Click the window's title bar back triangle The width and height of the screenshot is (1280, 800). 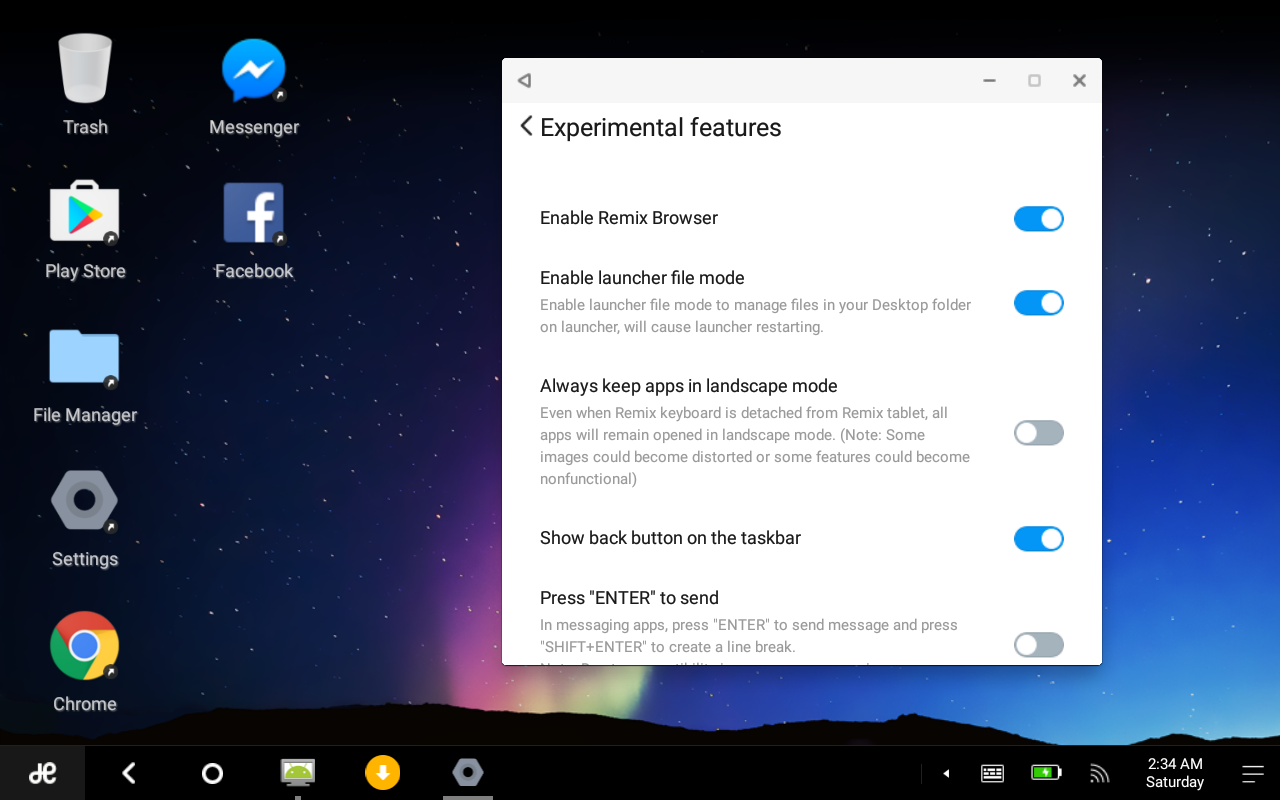click(524, 81)
